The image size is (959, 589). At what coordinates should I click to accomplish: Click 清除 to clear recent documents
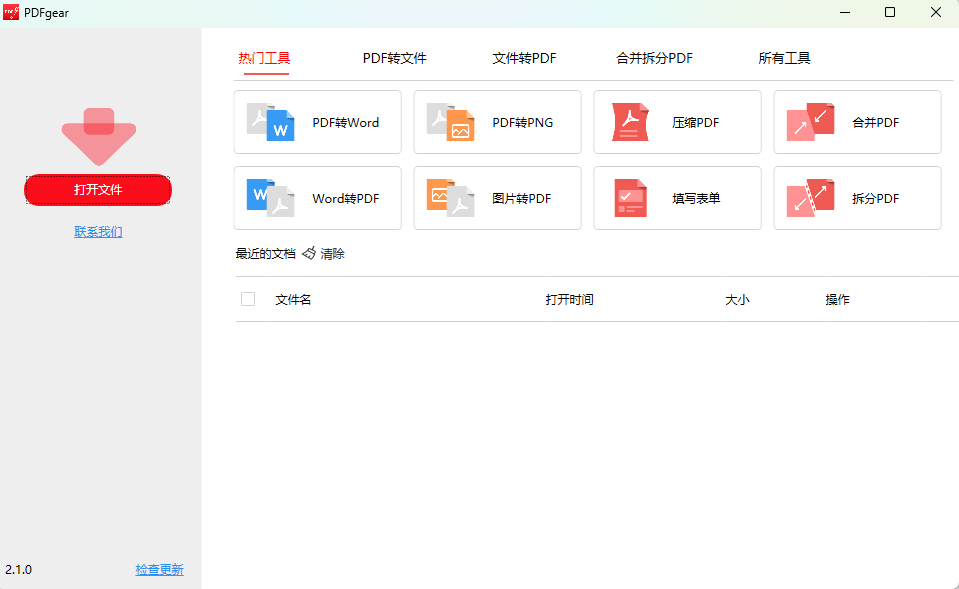pyautogui.click(x=333, y=254)
